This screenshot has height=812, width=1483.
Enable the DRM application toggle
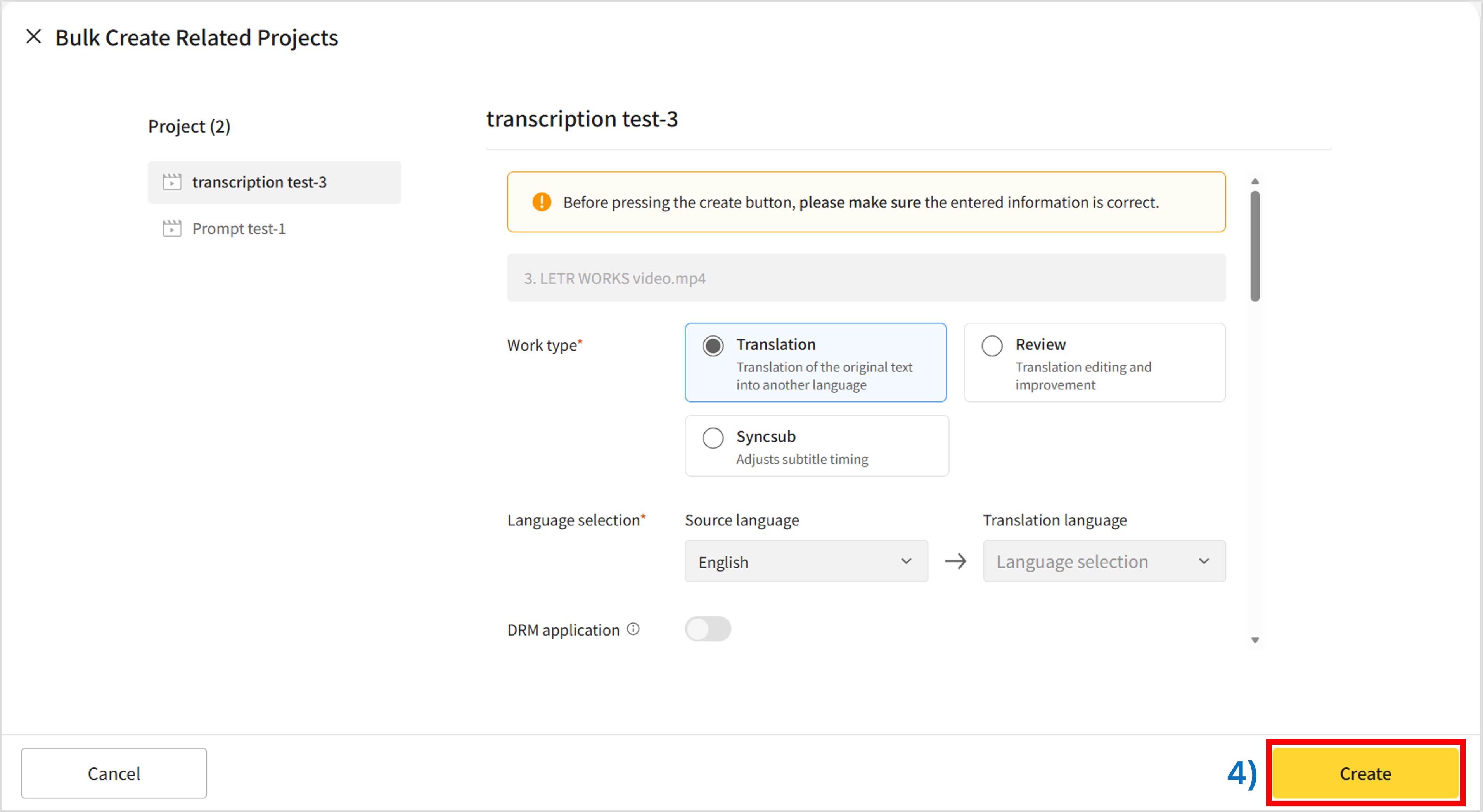click(708, 629)
